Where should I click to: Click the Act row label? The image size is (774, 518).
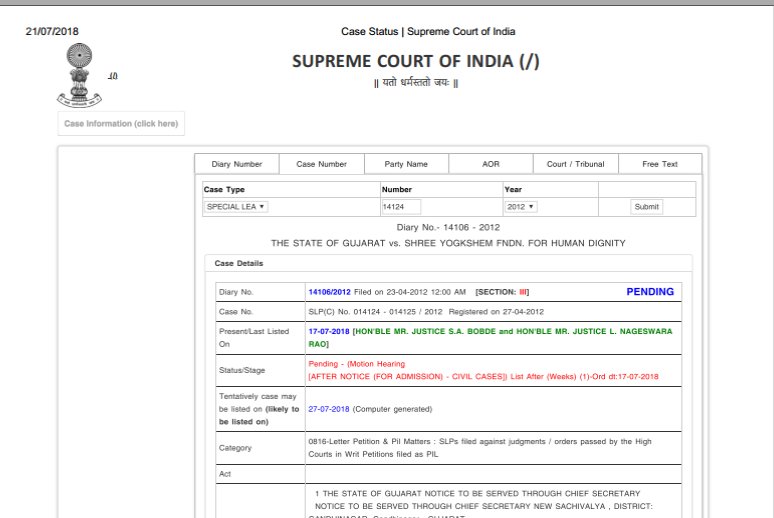225,474
